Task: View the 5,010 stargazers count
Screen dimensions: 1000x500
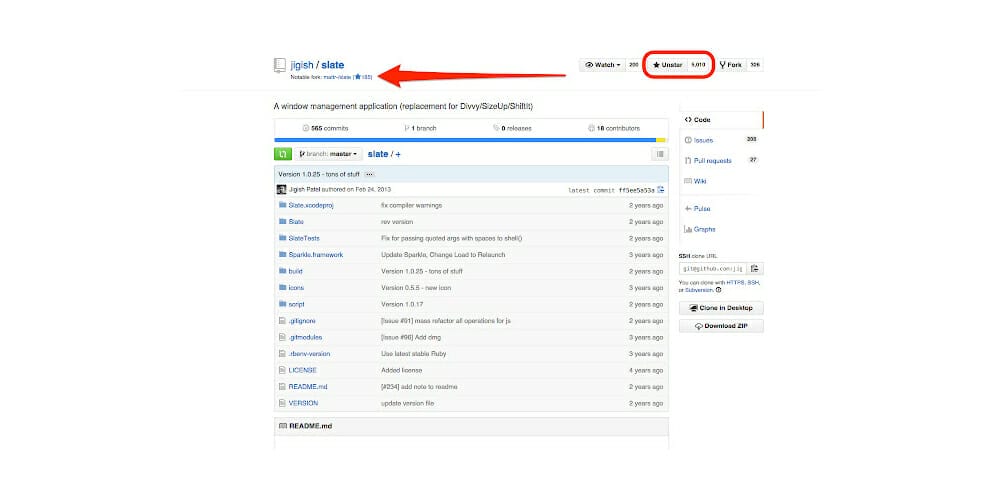Action: (x=698, y=65)
